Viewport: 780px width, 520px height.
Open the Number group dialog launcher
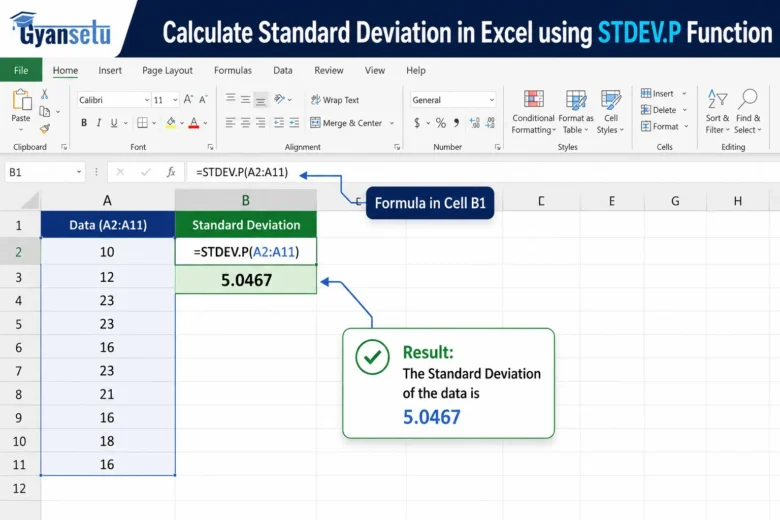pyautogui.click(x=497, y=147)
